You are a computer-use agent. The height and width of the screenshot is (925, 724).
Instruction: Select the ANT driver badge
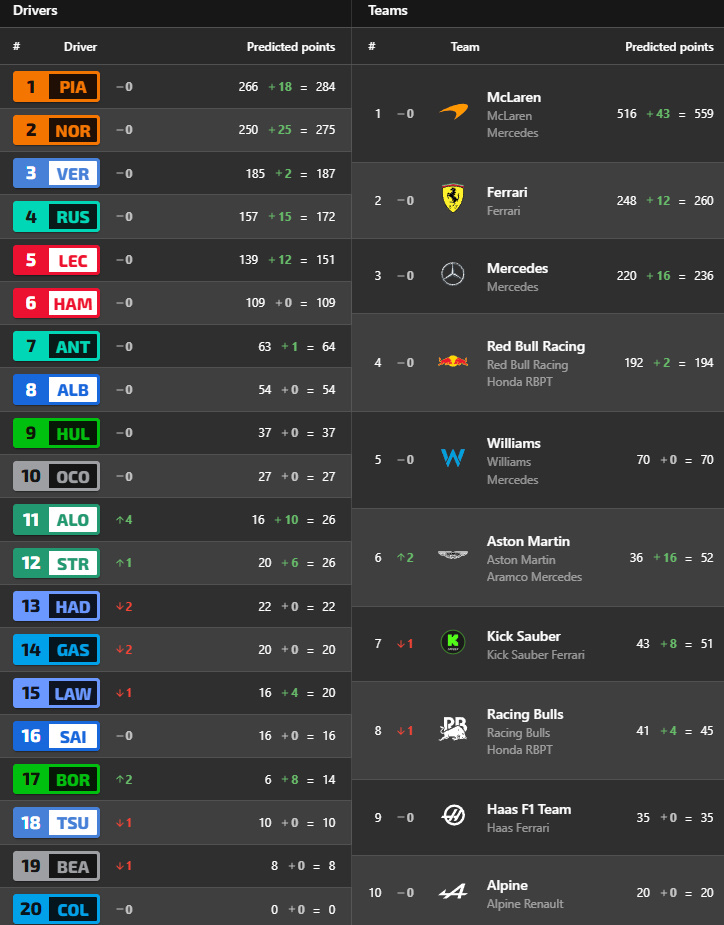pos(57,346)
